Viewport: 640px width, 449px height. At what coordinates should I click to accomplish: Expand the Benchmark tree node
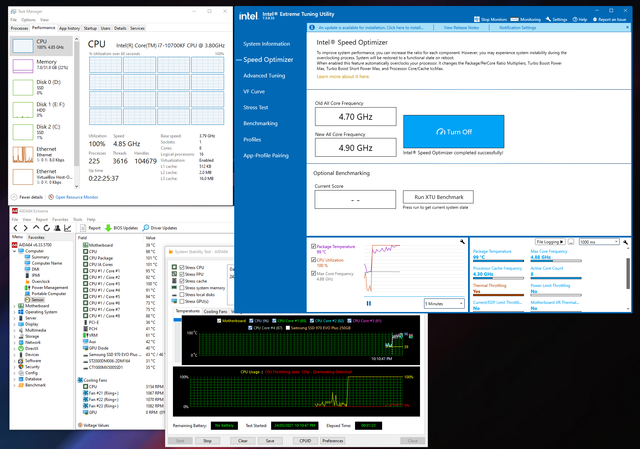point(15,385)
